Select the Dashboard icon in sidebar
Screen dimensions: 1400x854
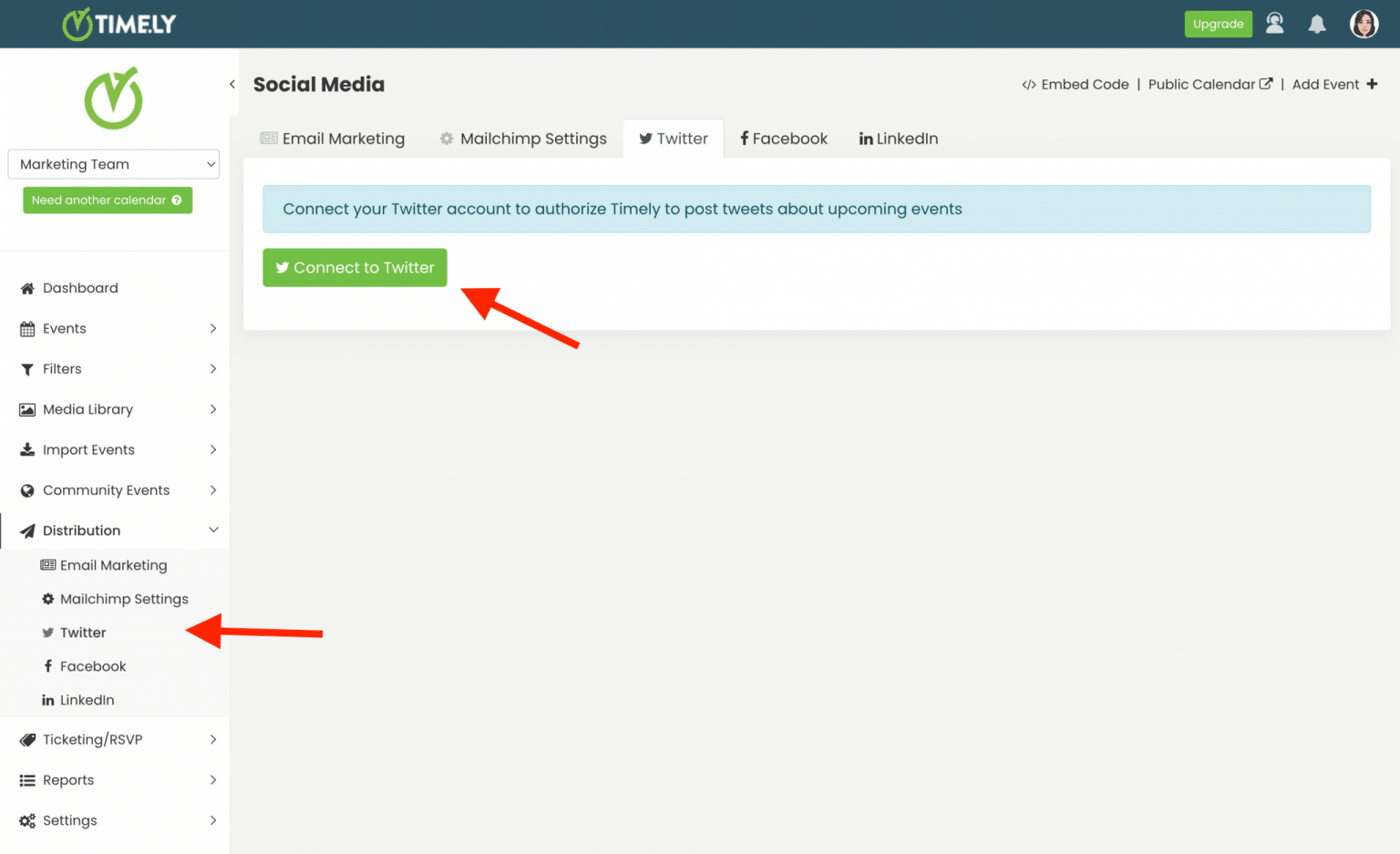click(x=27, y=287)
